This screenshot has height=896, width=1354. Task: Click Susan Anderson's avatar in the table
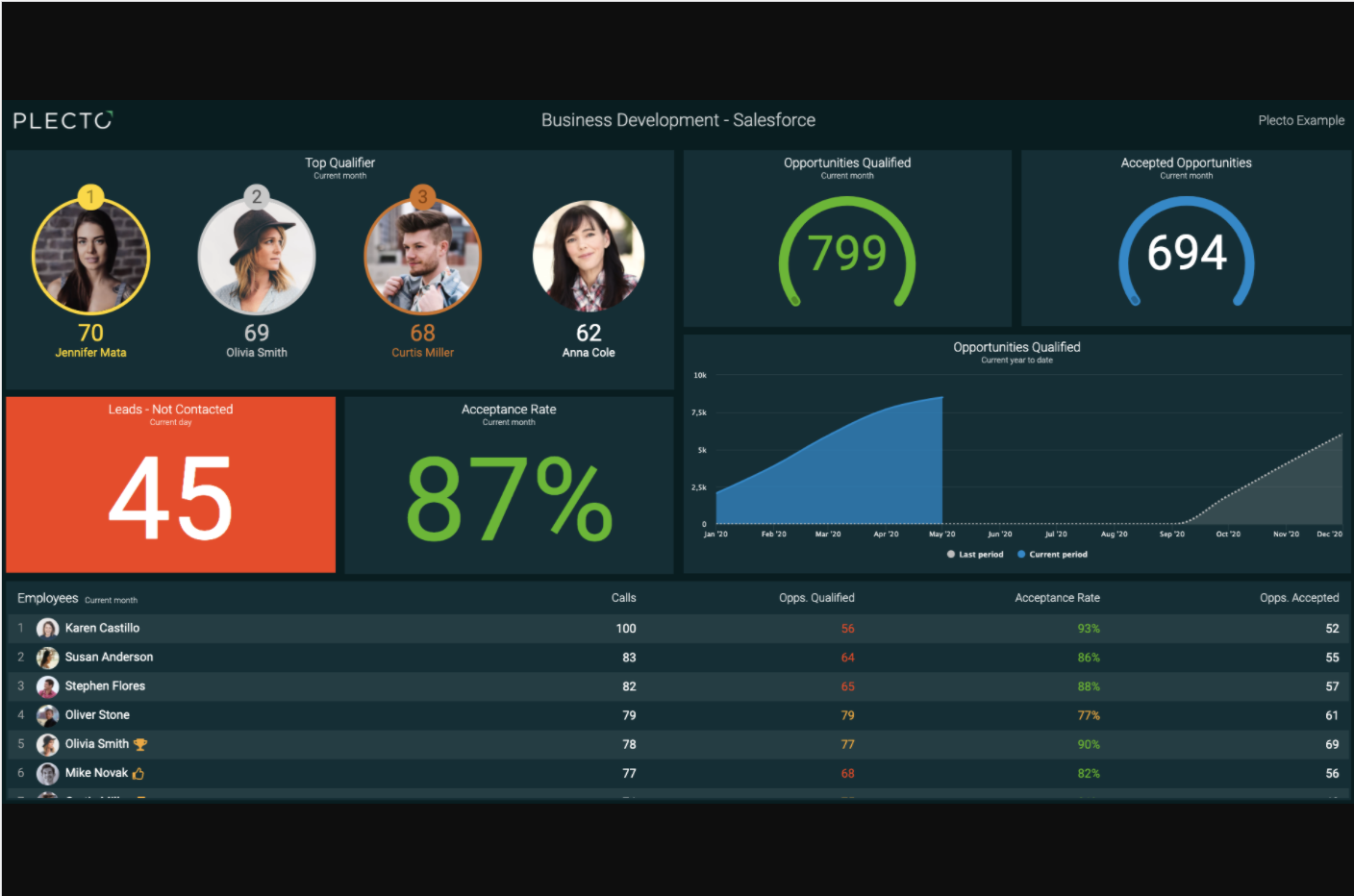click(47, 658)
